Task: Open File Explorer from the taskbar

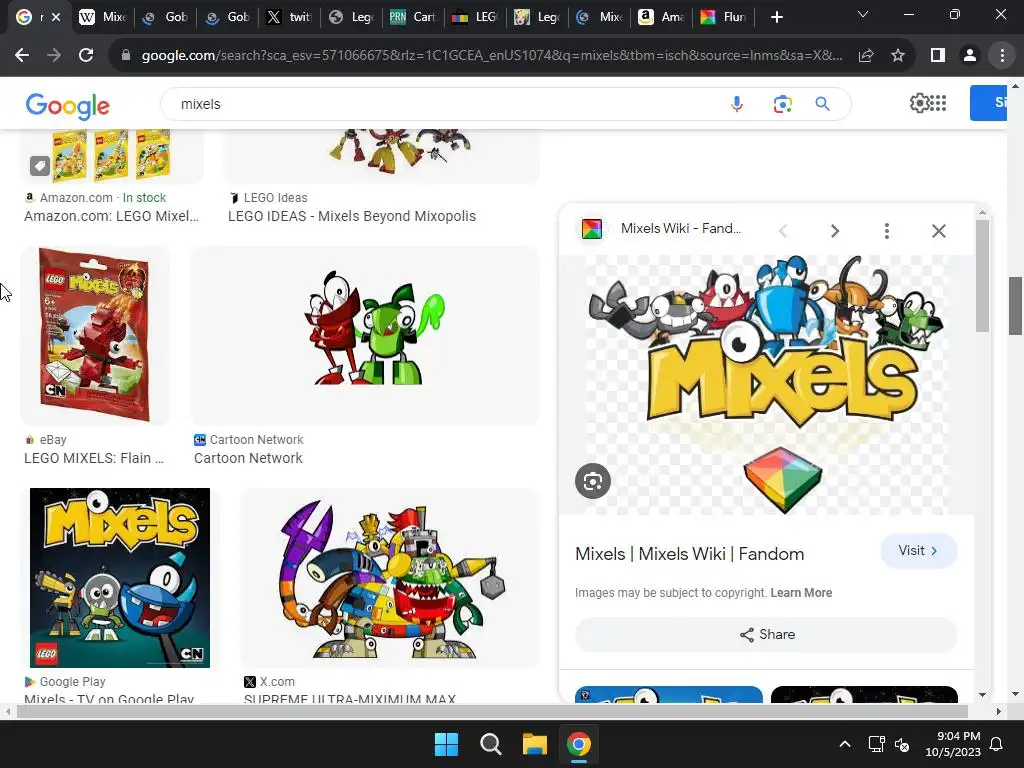Action: (x=534, y=744)
